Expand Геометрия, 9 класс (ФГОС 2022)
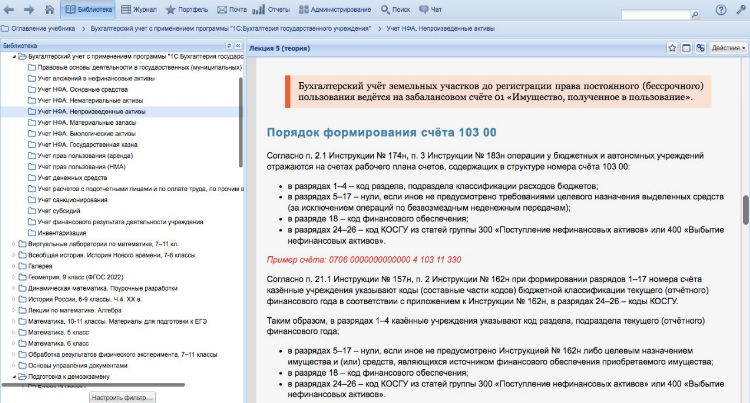This screenshot has width=750, height=403. tap(14, 277)
